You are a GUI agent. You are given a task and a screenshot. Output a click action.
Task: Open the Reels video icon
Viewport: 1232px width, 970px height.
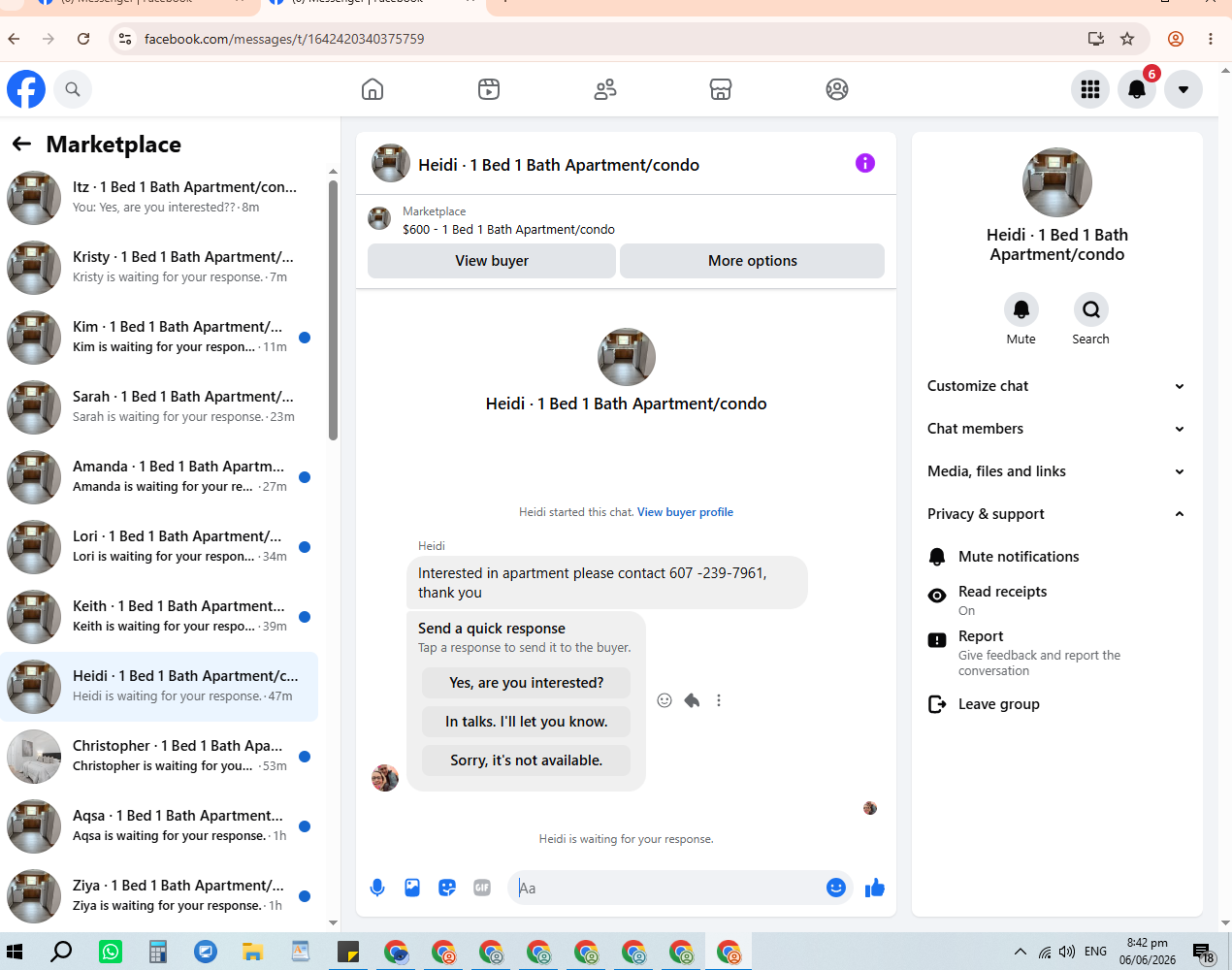click(489, 89)
